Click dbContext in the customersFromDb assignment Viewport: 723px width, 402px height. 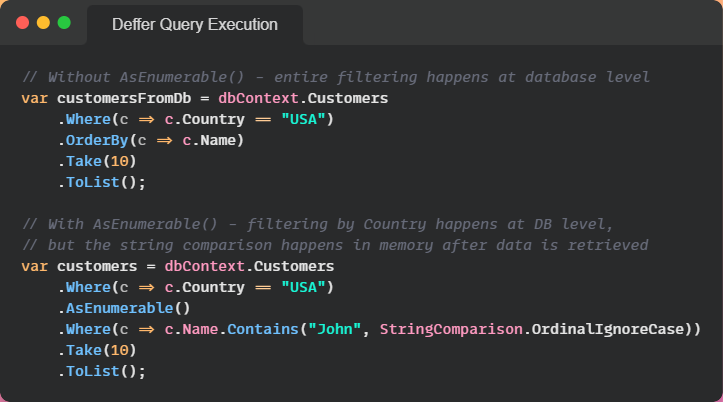pos(258,98)
